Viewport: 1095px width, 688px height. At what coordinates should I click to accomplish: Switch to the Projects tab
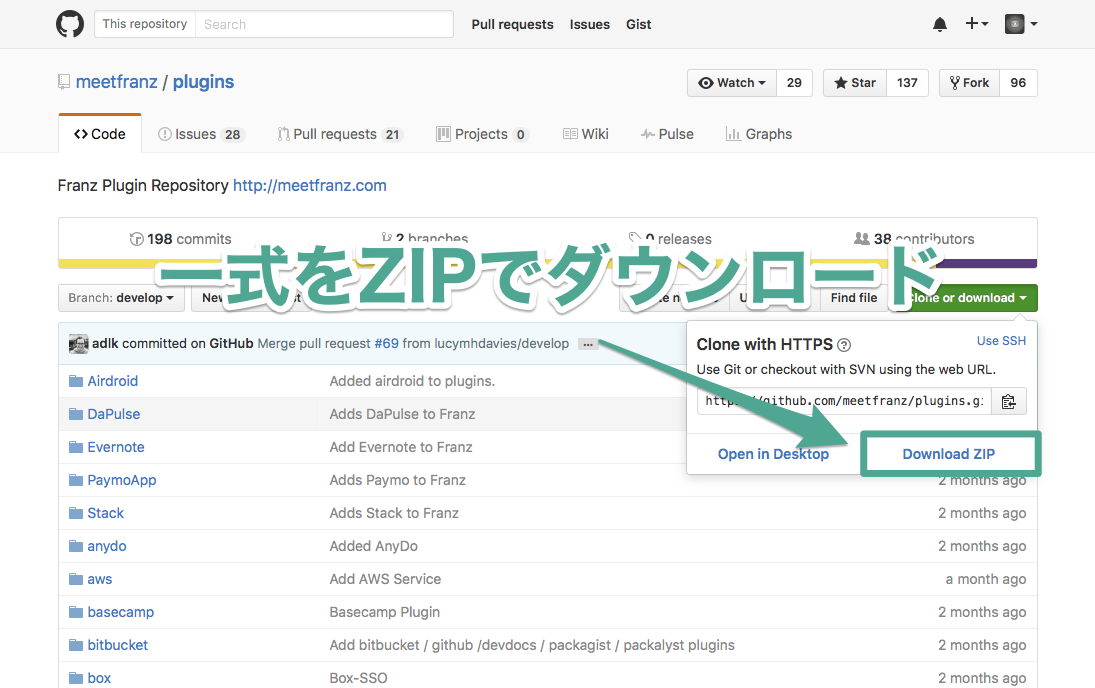(x=482, y=134)
